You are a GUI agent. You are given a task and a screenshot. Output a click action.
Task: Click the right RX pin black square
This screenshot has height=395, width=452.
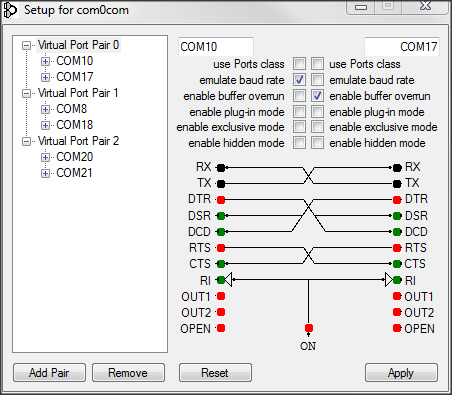pyautogui.click(x=397, y=168)
